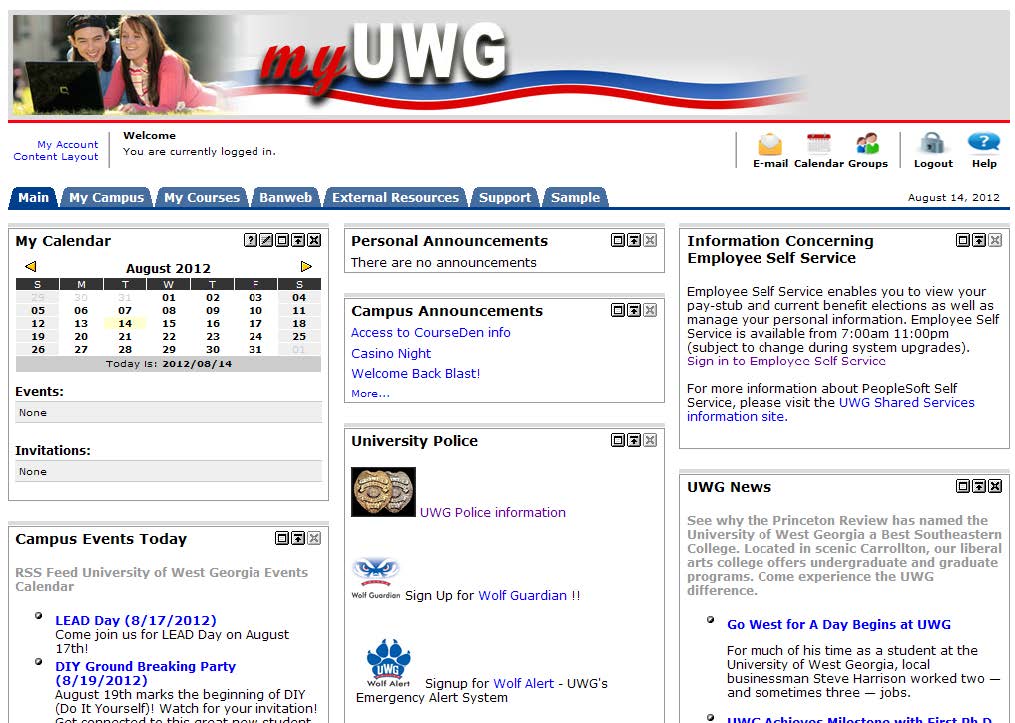This screenshot has width=1015, height=723.
Task: Remove the My Calendar portlet
Action: click(x=314, y=240)
